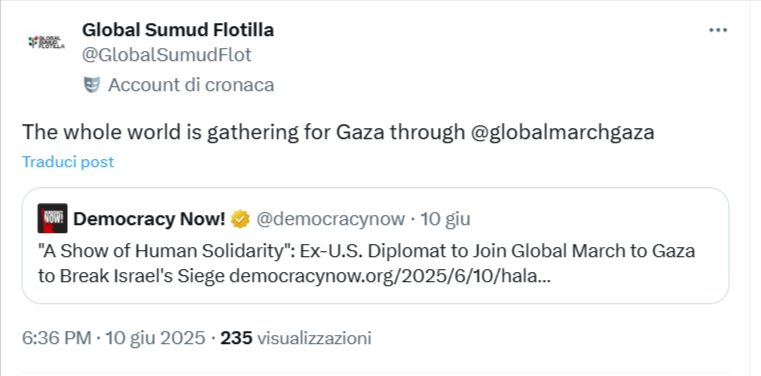This screenshot has height=376, width=761.
Task: Follow the @globalmarchgaza mention link
Action: click(x=562, y=132)
